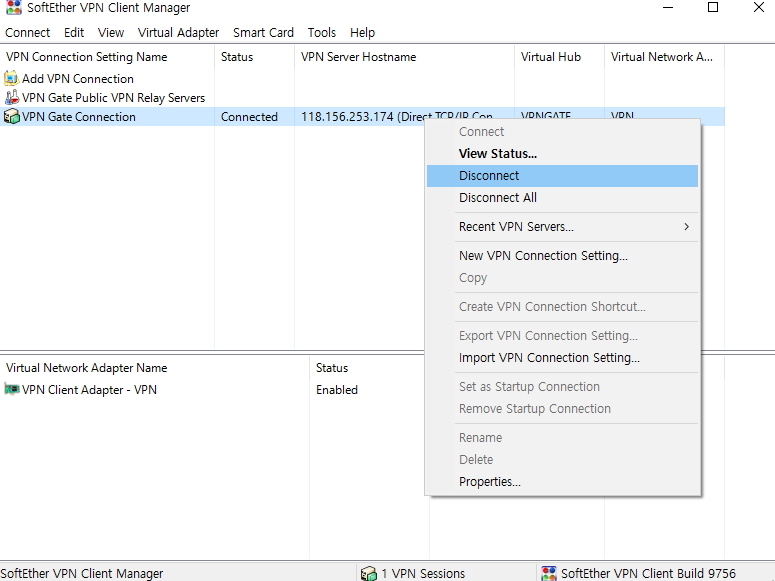This screenshot has height=581, width=775.
Task: Click 1 VPN Sessions status bar text
Action: point(423,574)
